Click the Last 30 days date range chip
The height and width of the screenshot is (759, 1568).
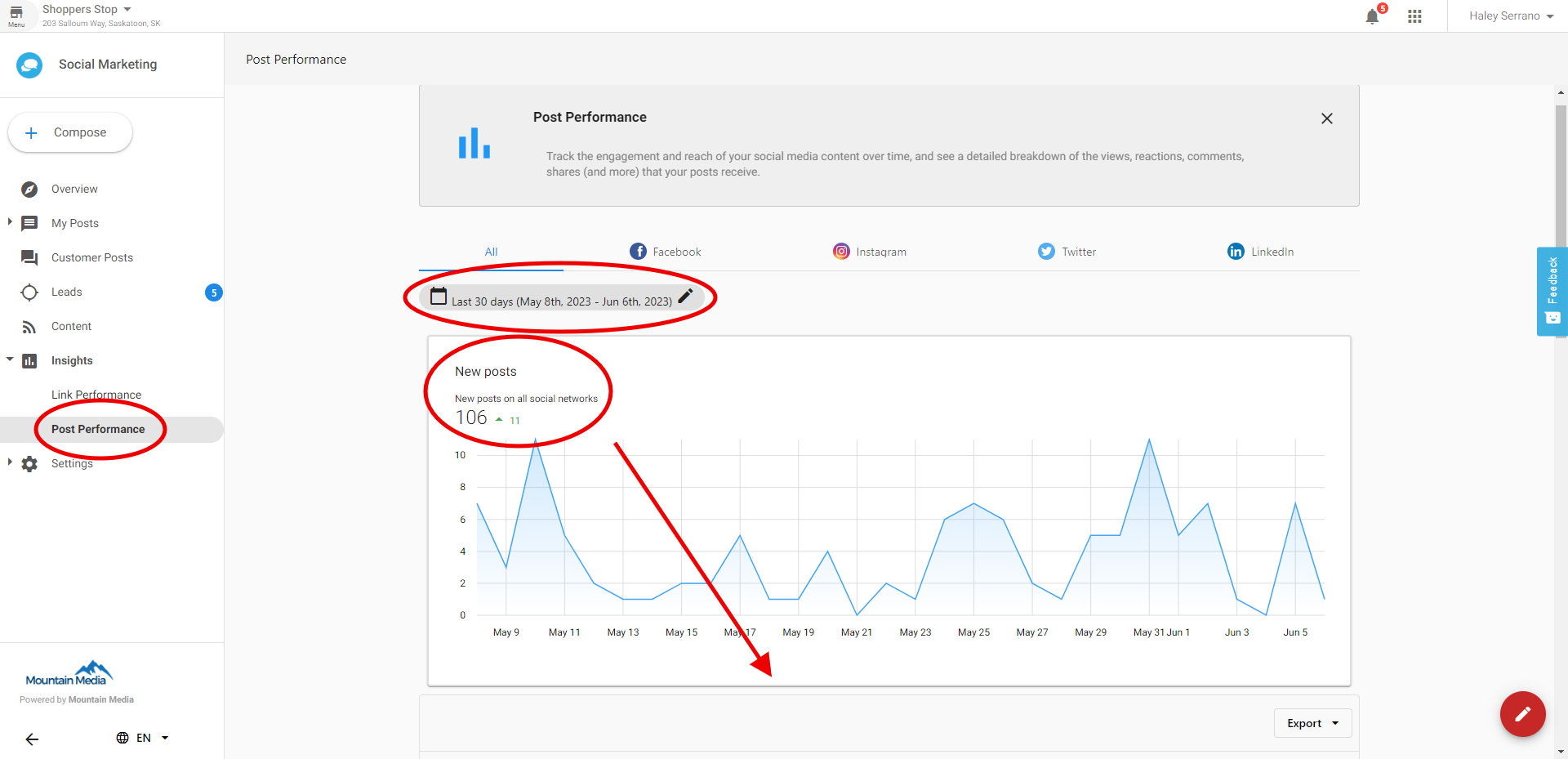(x=562, y=297)
